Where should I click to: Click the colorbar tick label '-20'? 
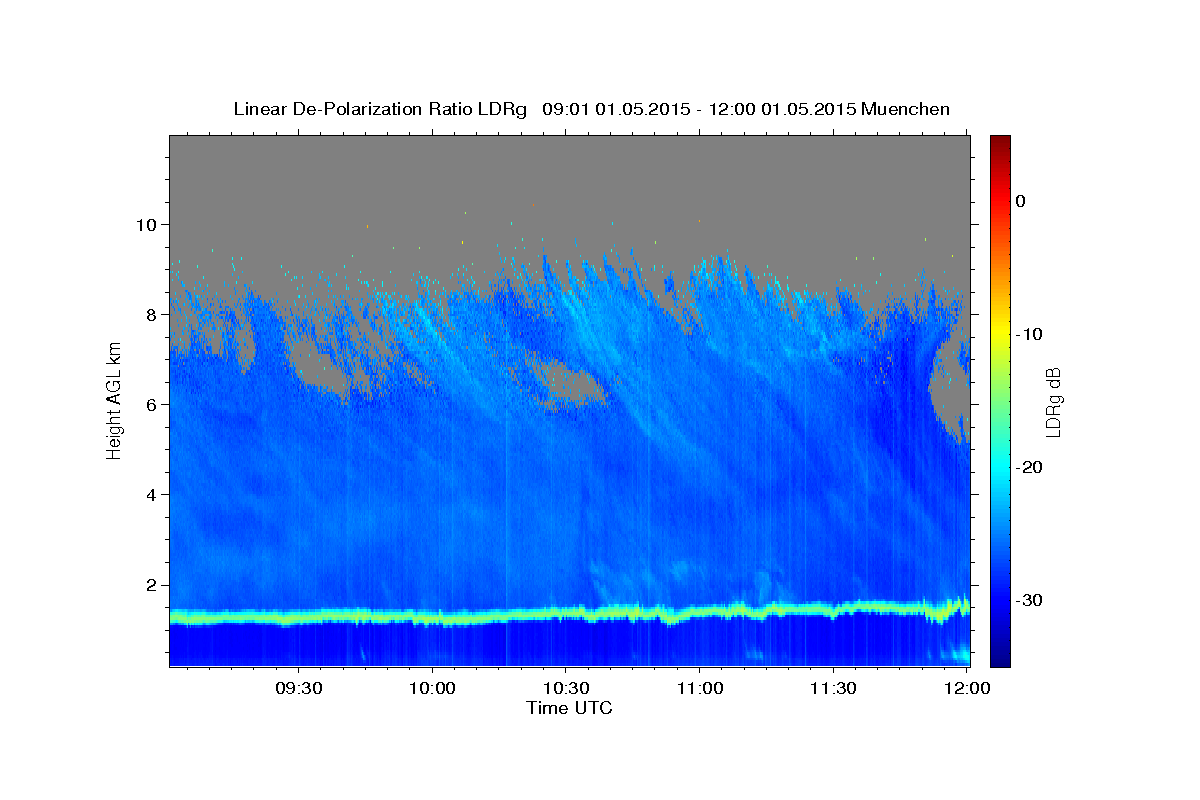point(1031,467)
